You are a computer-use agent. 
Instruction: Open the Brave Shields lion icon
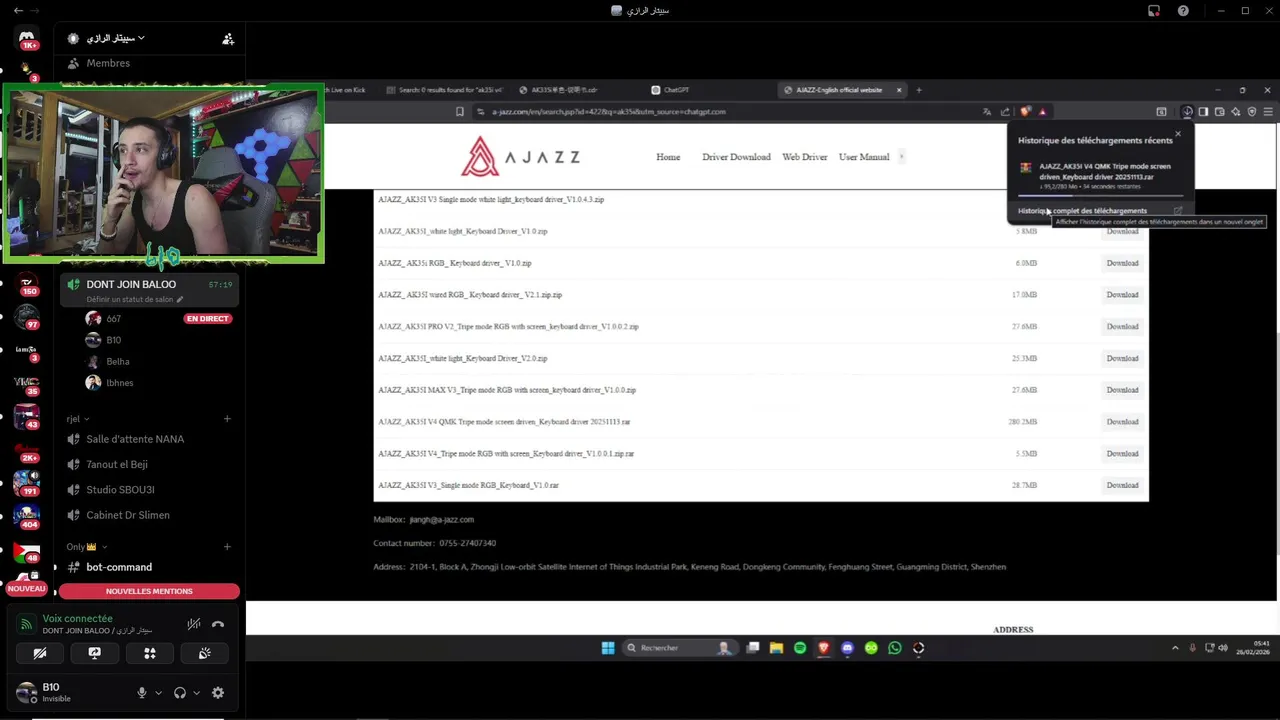[1025, 112]
